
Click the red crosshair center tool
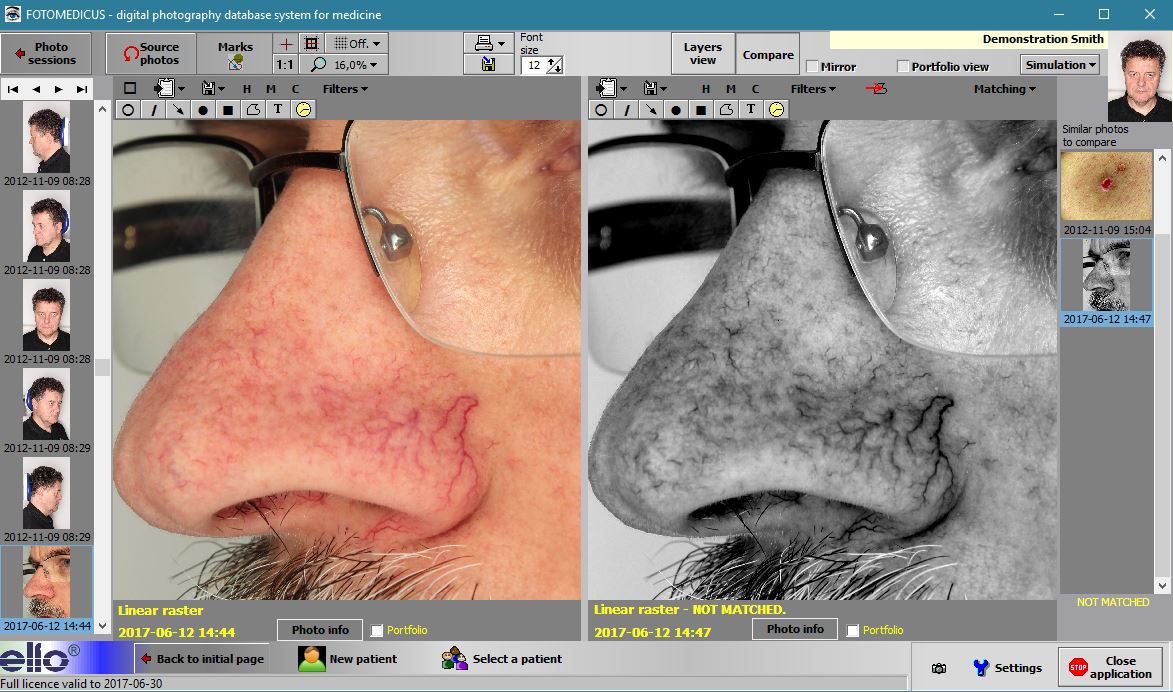tap(286, 43)
